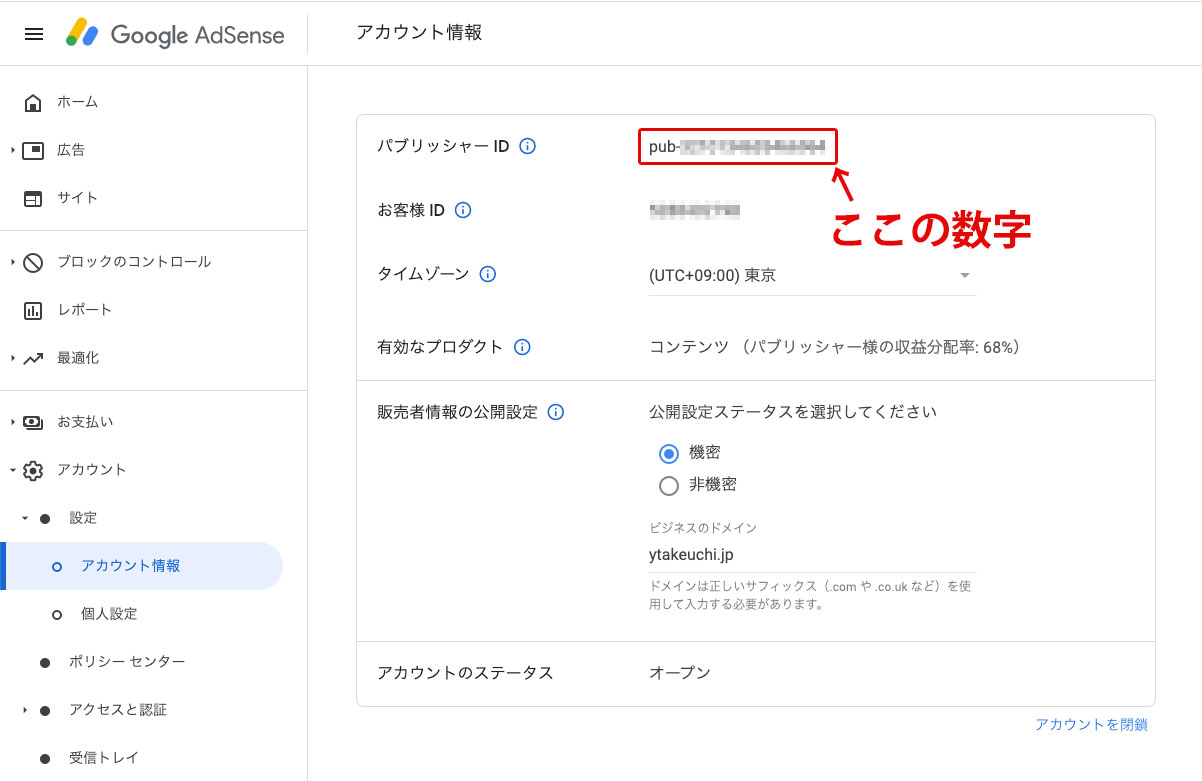Select the 機密 radio button
Screen dimensions: 1202x781
[x=669, y=453]
